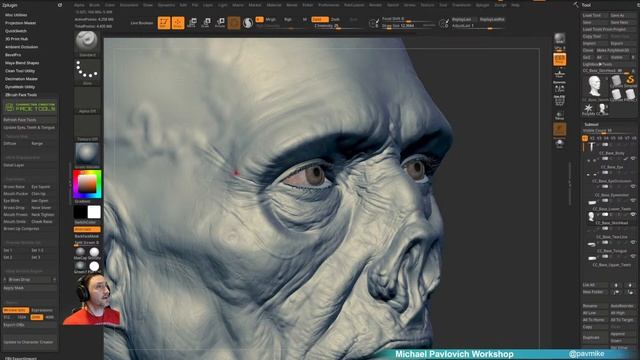The width and height of the screenshot is (640, 360).
Task: Pick a color in the color picker
Action: pyautogui.click(x=87, y=184)
